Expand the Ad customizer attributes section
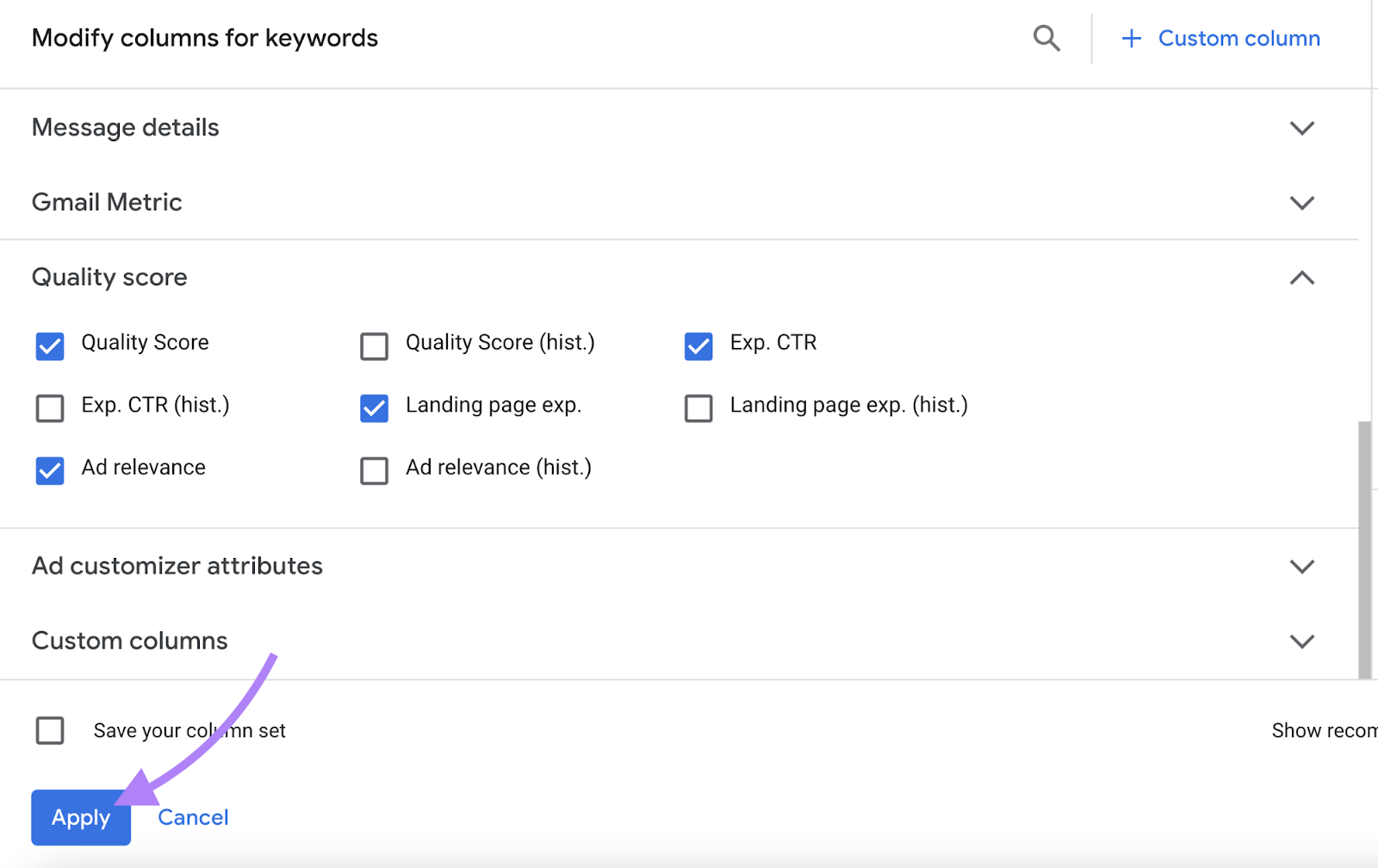Image resolution: width=1378 pixels, height=868 pixels. (x=1302, y=566)
